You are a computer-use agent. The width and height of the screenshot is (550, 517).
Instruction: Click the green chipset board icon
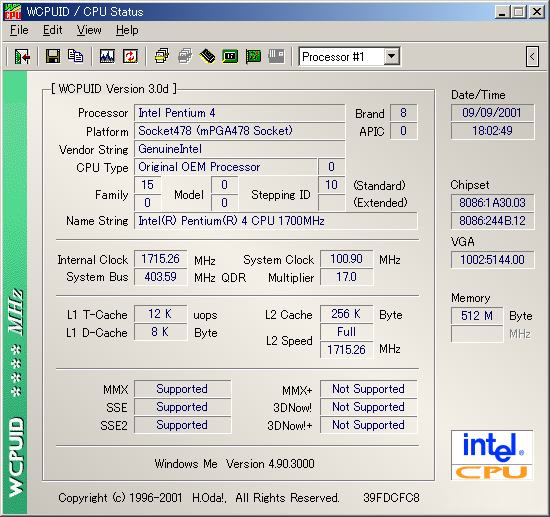[x=230, y=56]
